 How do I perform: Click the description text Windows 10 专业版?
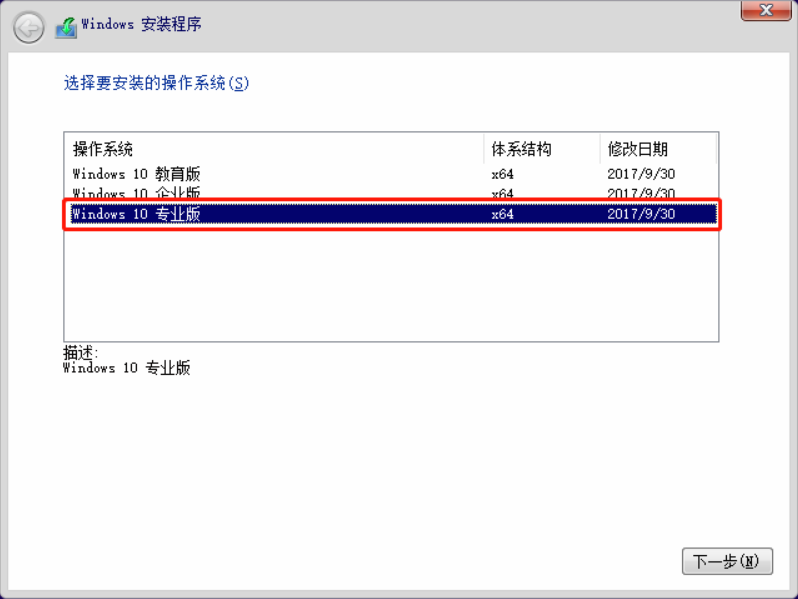(x=126, y=368)
